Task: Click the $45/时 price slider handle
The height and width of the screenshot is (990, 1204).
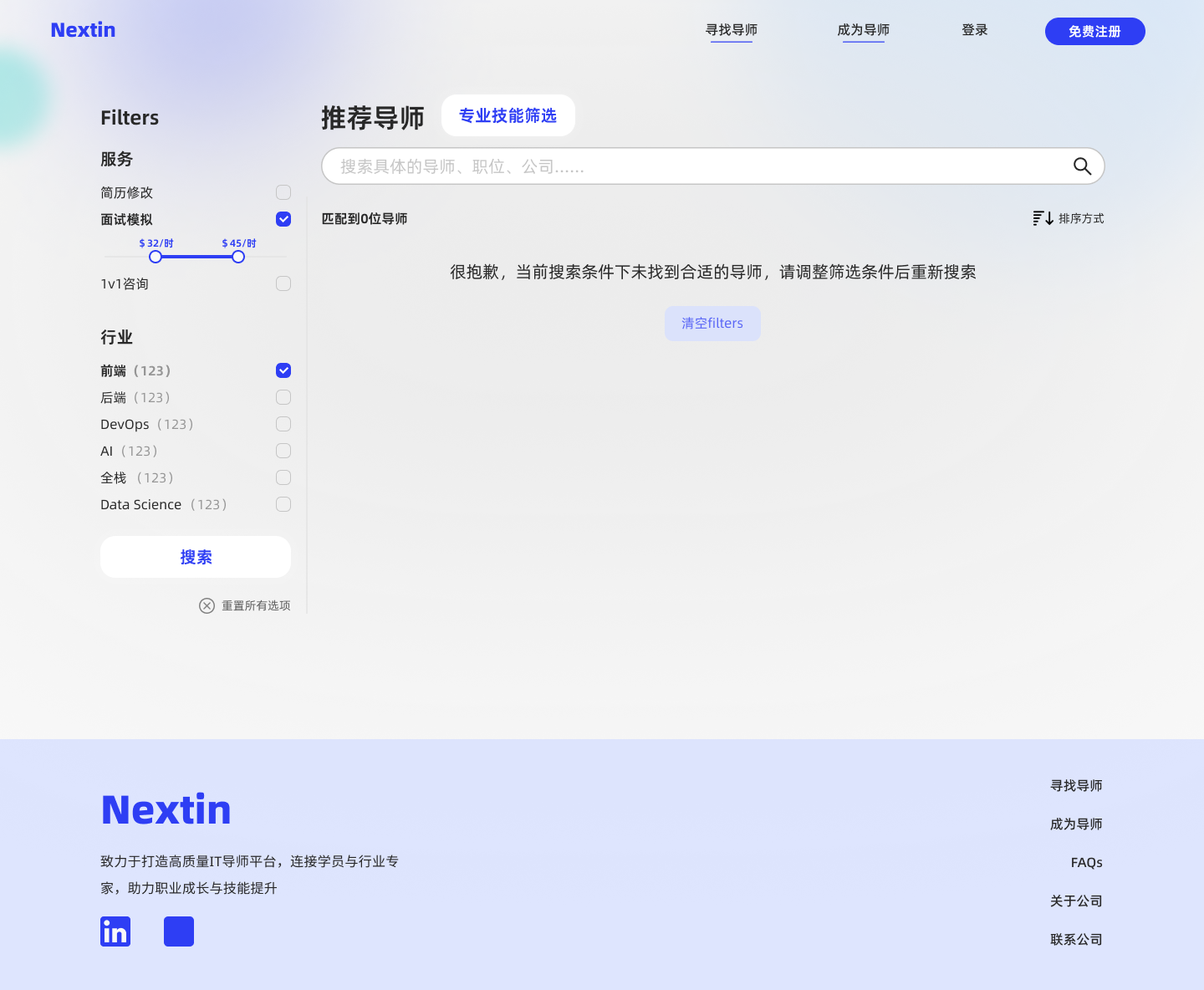Action: click(x=238, y=257)
